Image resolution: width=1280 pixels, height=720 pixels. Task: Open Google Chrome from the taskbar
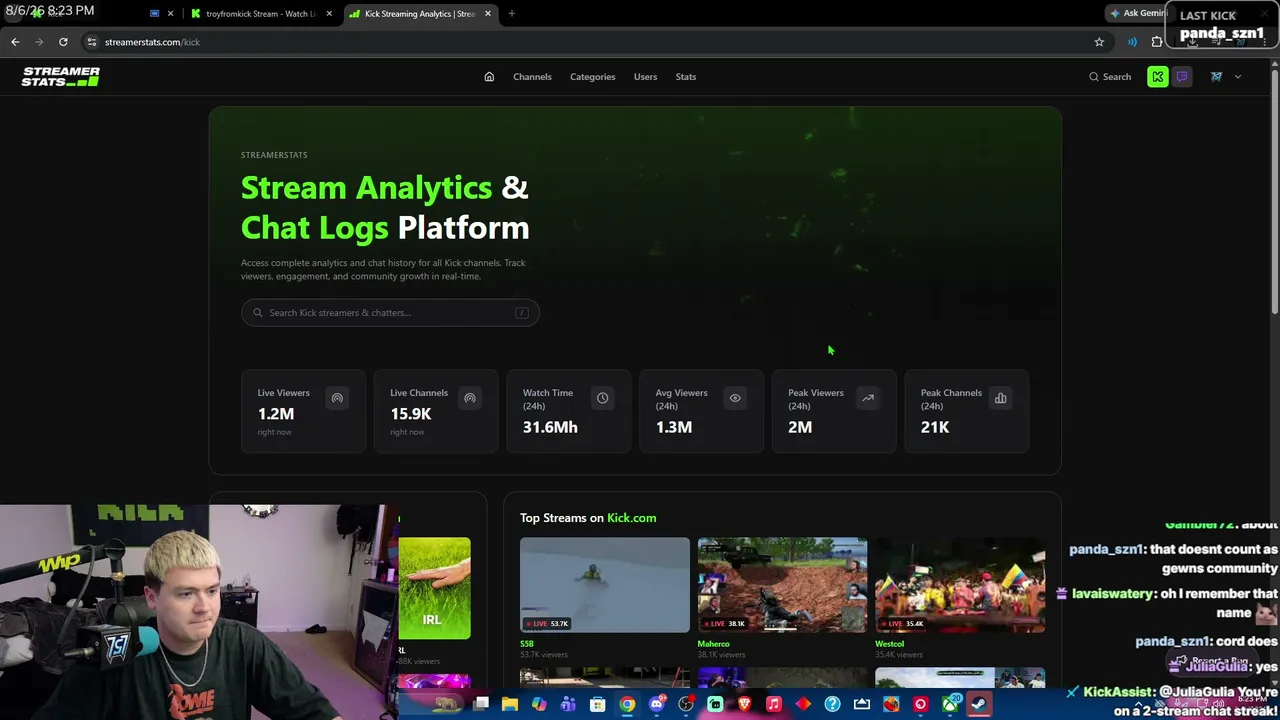click(627, 705)
